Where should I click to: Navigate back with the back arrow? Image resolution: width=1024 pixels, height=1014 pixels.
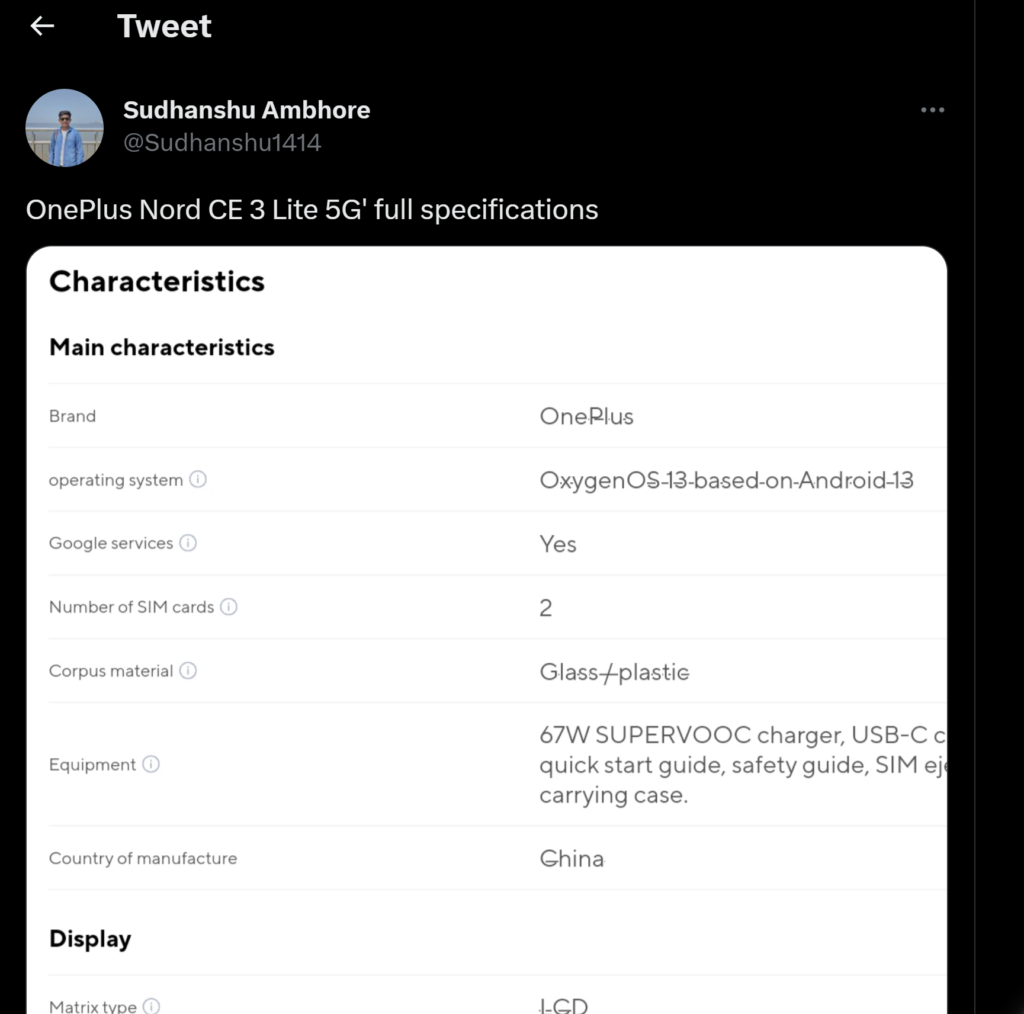[40, 26]
